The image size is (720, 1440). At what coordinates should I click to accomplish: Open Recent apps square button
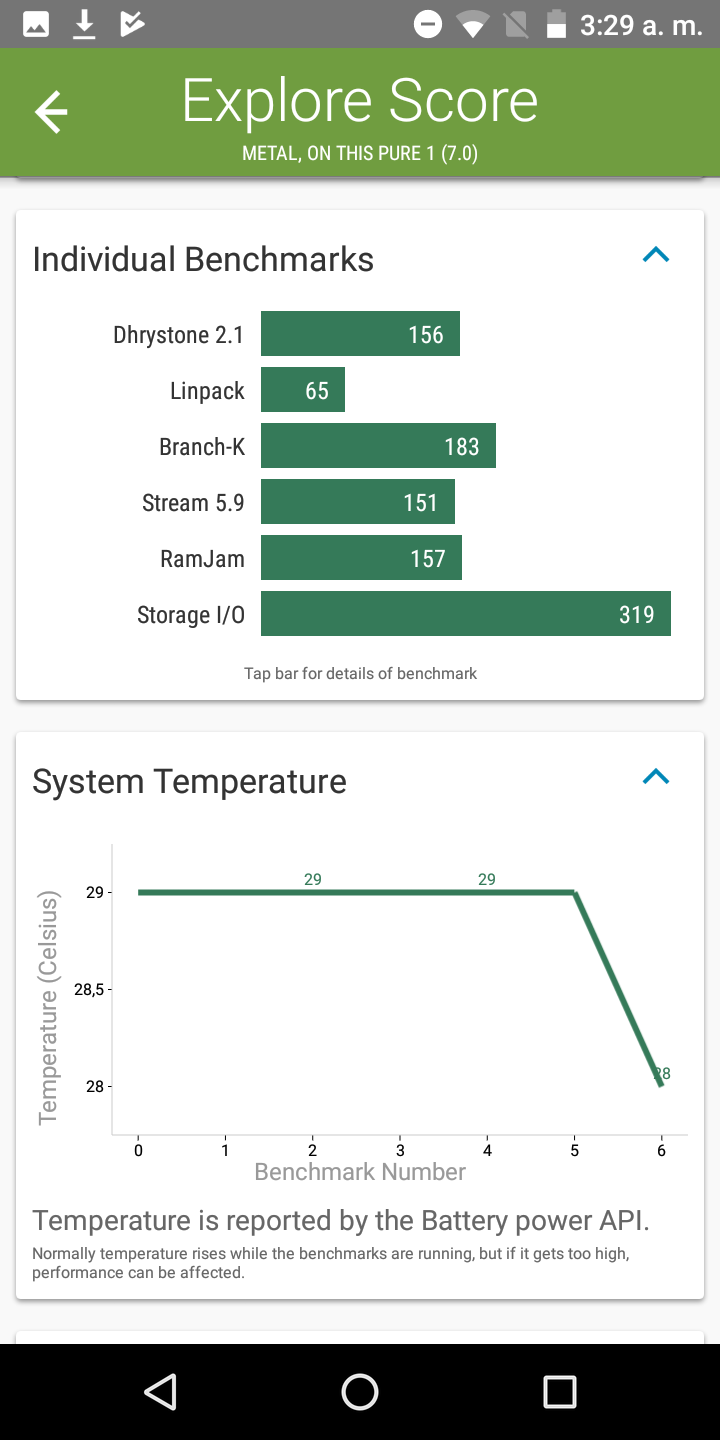pyautogui.click(x=560, y=1392)
